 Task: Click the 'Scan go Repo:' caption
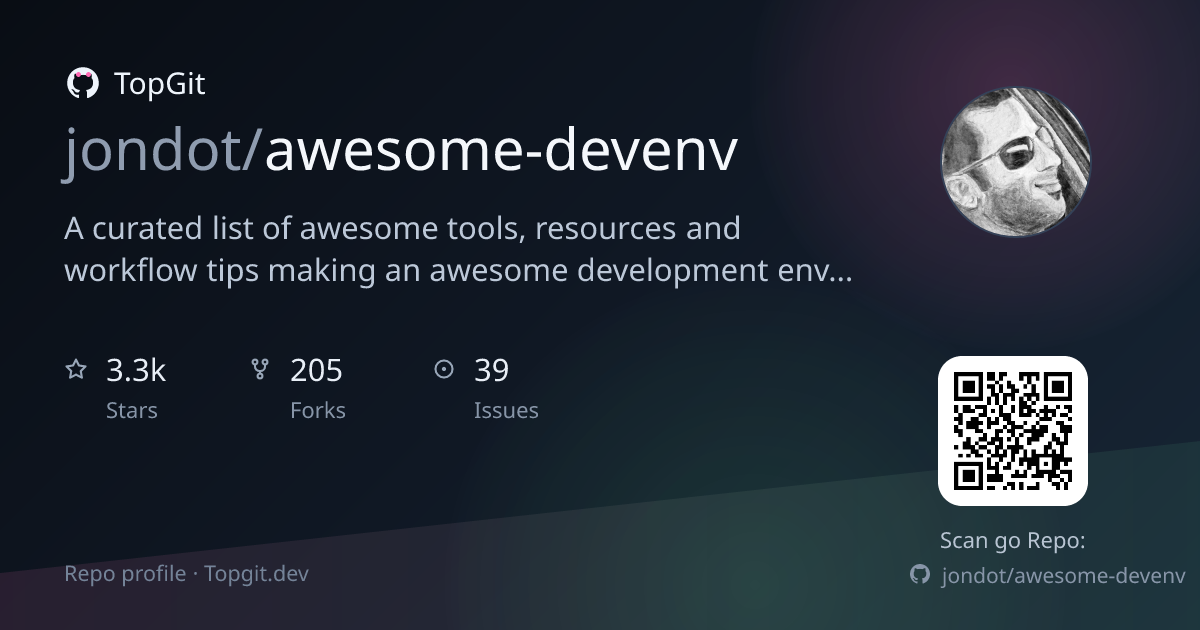point(1013,541)
